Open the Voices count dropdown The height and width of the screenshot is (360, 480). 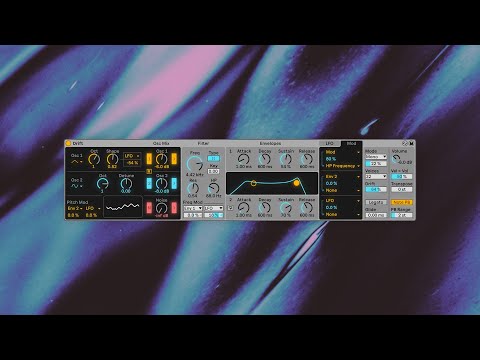(376, 176)
